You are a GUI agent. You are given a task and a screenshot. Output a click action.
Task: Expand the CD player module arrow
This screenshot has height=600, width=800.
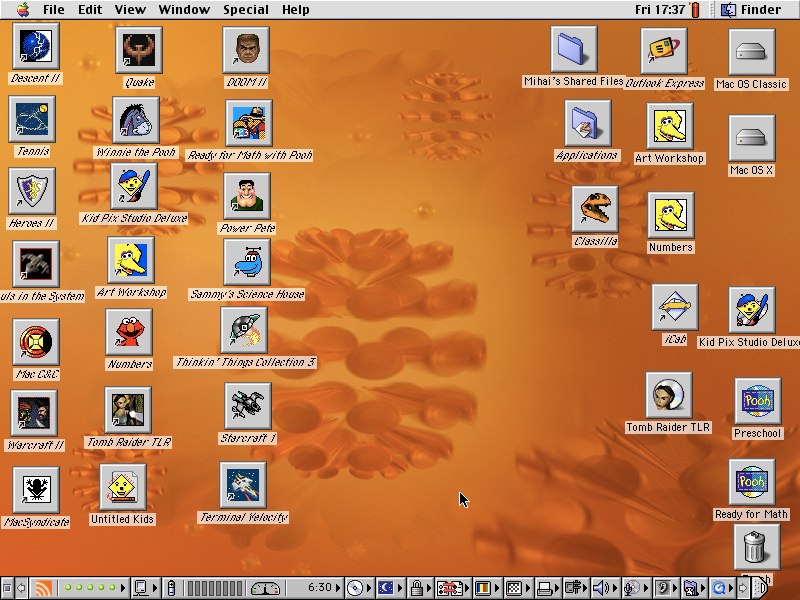(x=368, y=588)
